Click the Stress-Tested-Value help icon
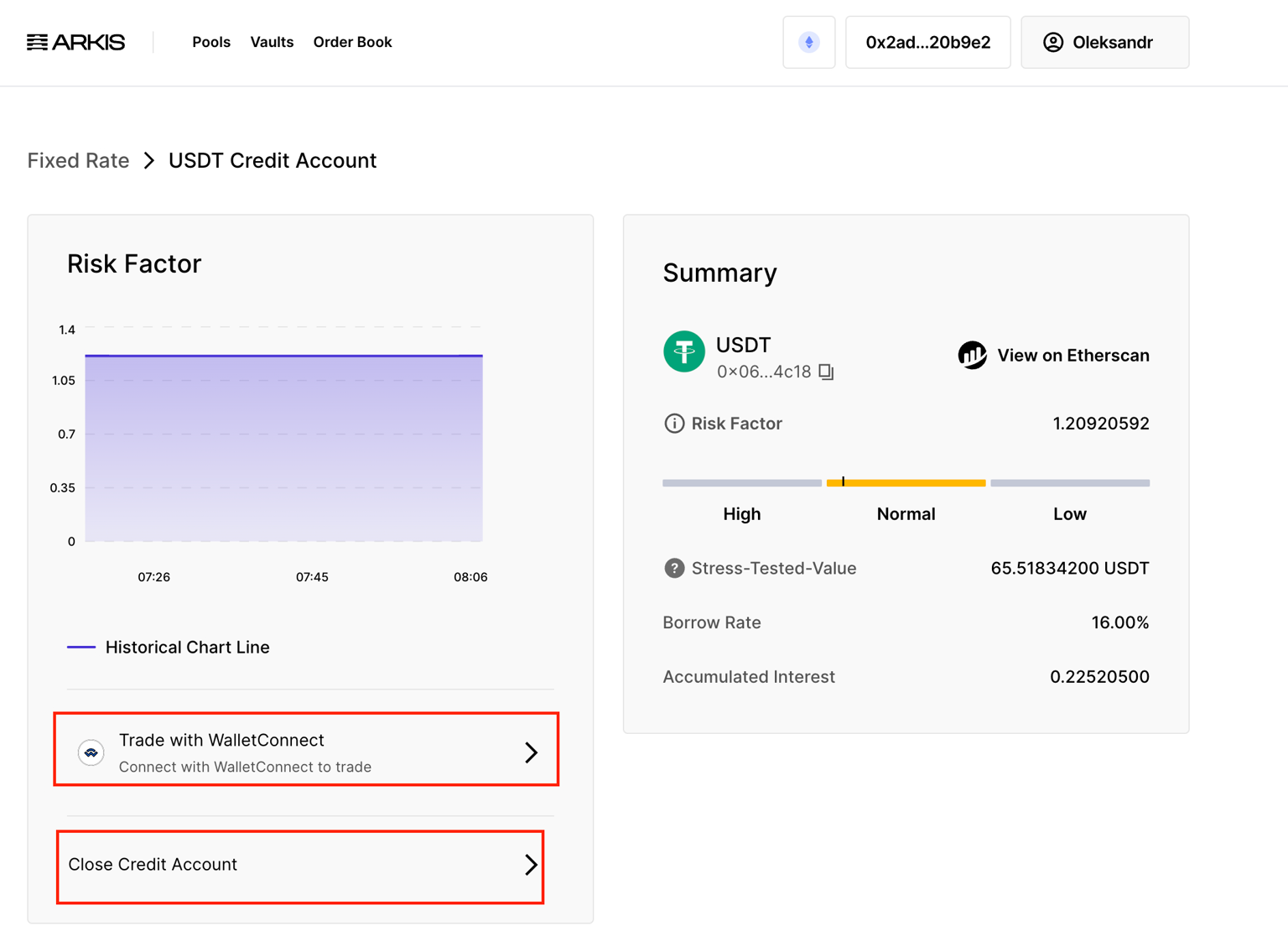Viewport: 1288px width, 942px height. [673, 568]
